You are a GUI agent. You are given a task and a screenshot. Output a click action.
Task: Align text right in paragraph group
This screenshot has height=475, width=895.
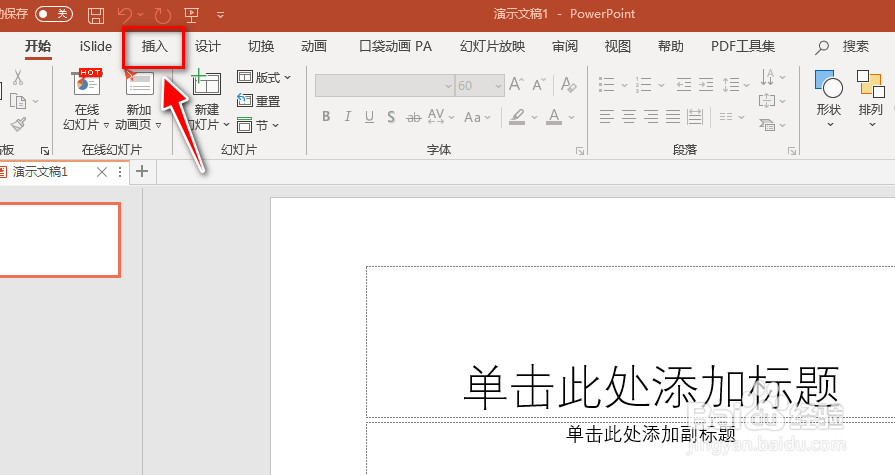point(651,116)
